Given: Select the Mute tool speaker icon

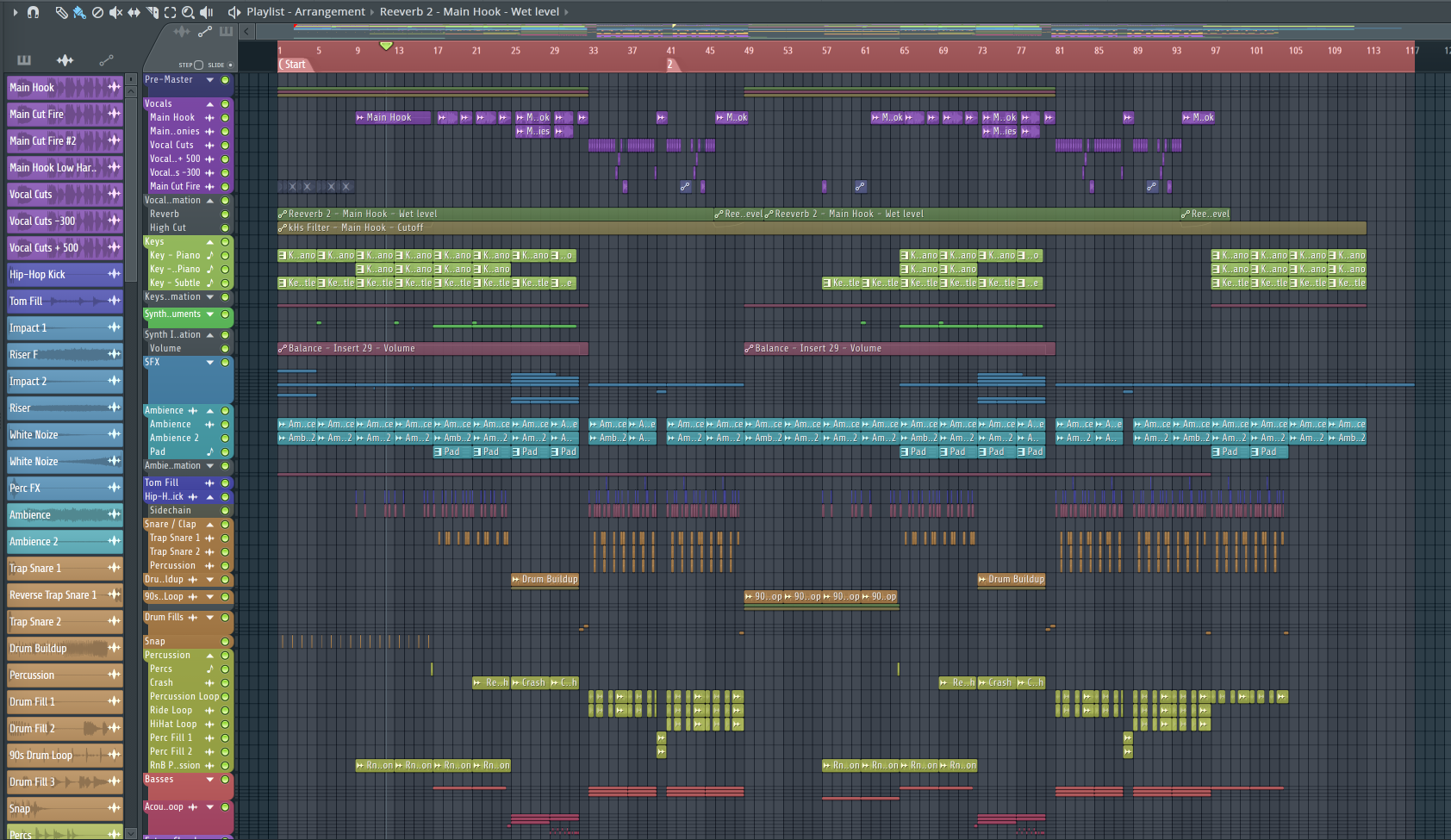Looking at the screenshot, I should click(x=115, y=12).
